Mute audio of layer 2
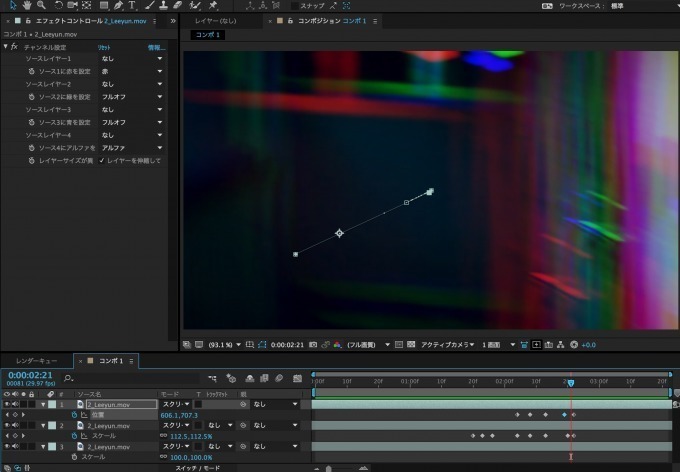The height and width of the screenshot is (472, 680). (x=15, y=425)
